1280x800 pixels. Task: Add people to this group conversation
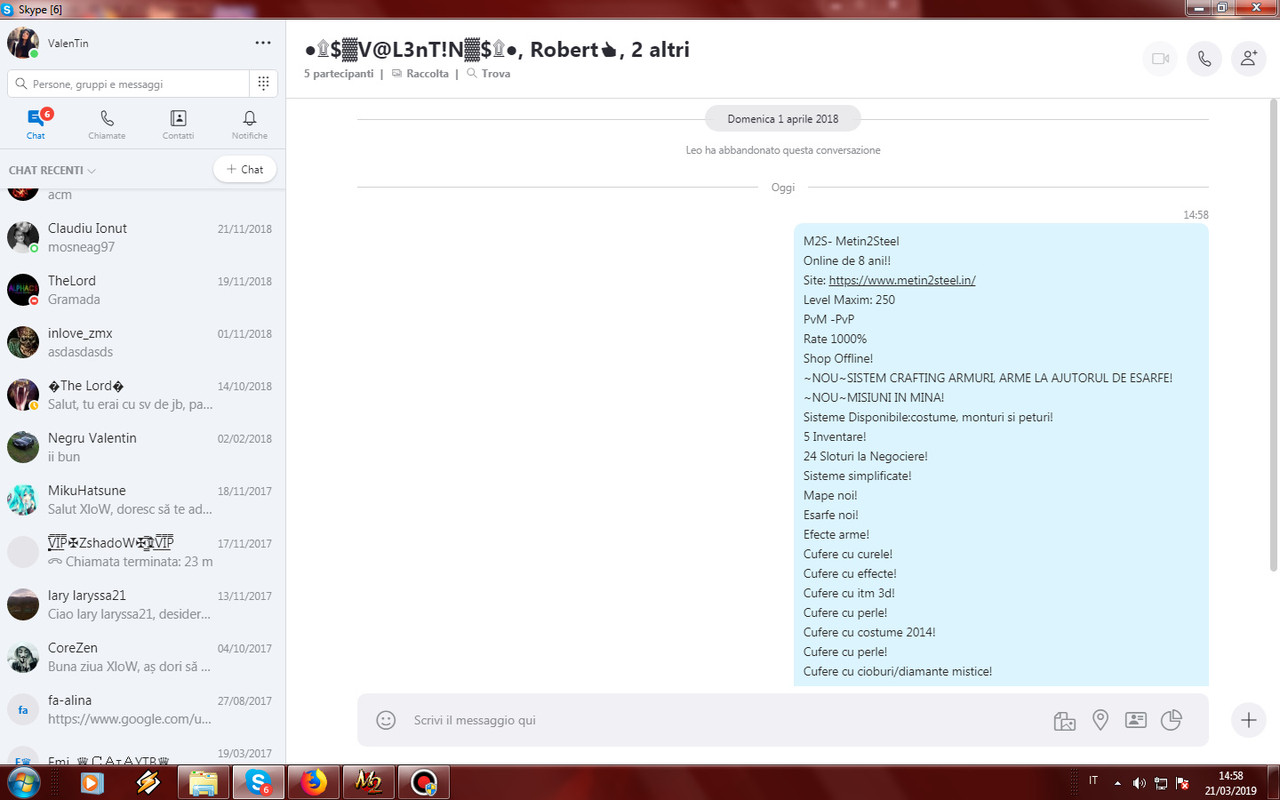[x=1248, y=59]
